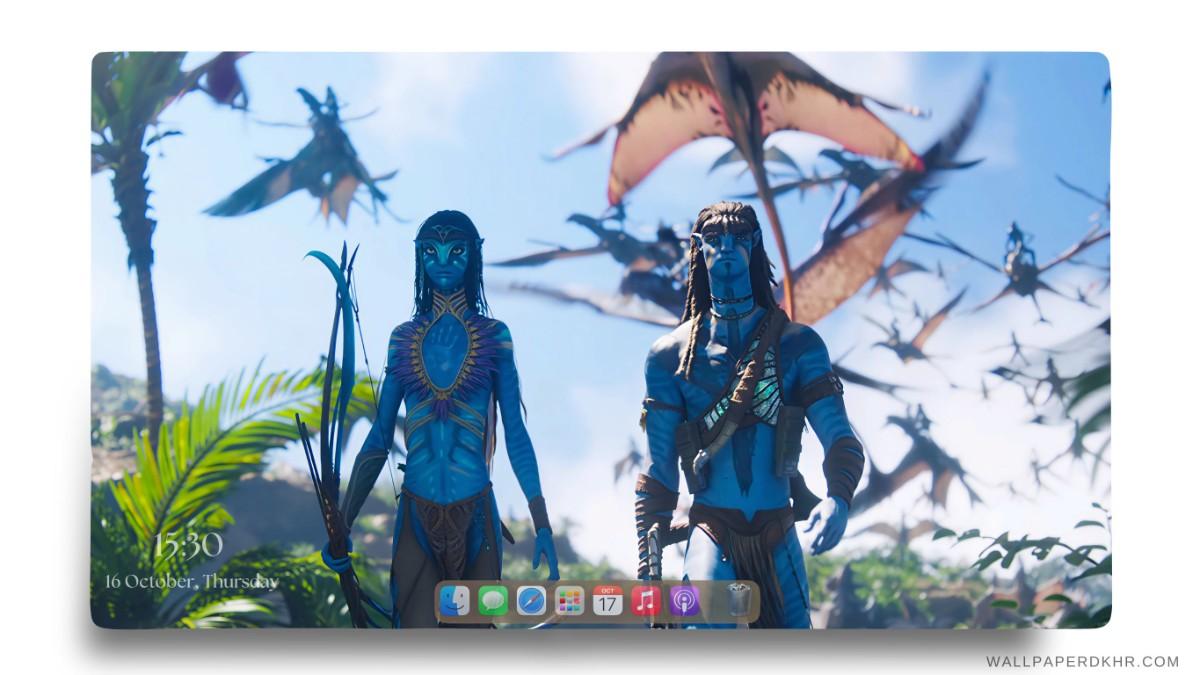Click the white border below the wallpaper
Screen dimensions: 1200x675
600,650
